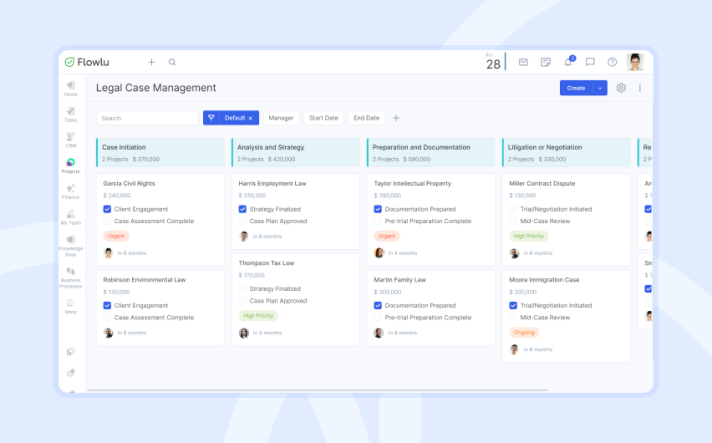
Task: Check Trial/Negotiation Initiated on Miller Contract Dispute
Action: 513,209
